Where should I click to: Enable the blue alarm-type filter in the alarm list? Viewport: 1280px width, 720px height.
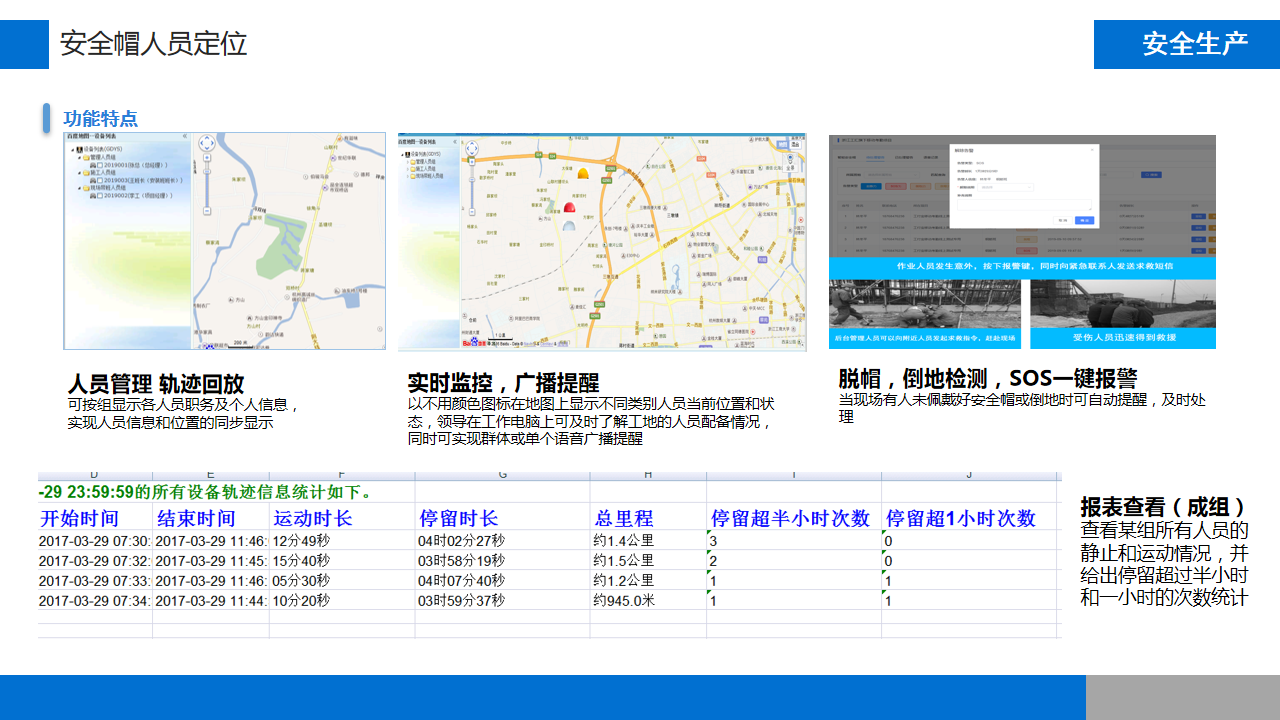[872, 187]
